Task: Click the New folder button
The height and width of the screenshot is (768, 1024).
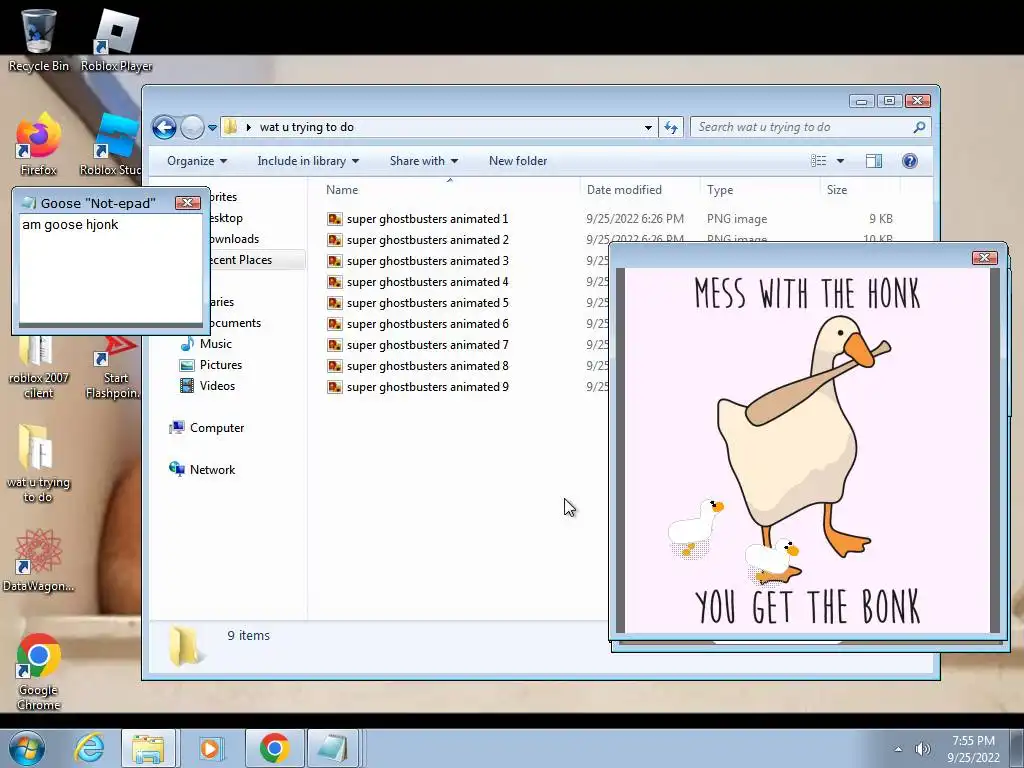Action: pos(518,161)
